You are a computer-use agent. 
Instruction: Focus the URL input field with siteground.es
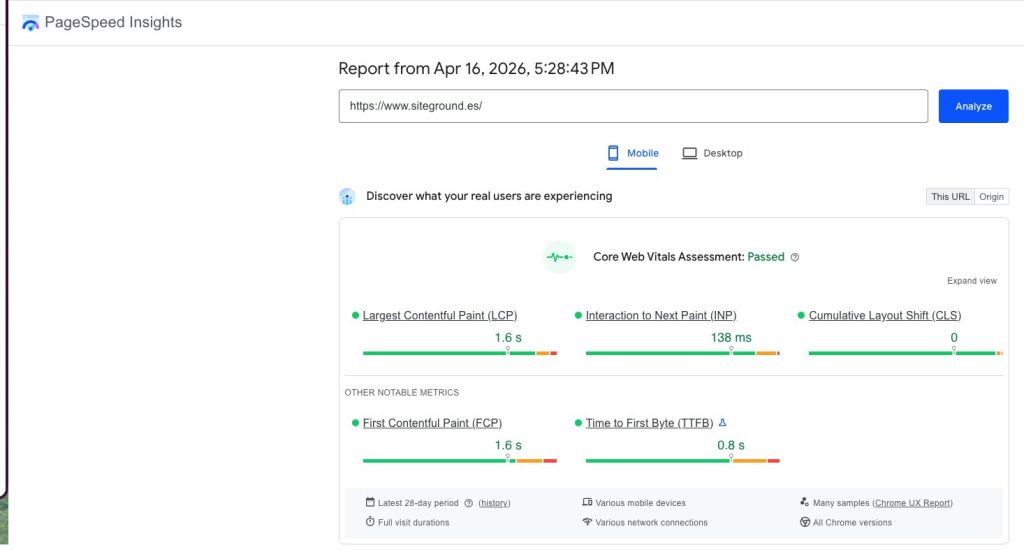[633, 106]
